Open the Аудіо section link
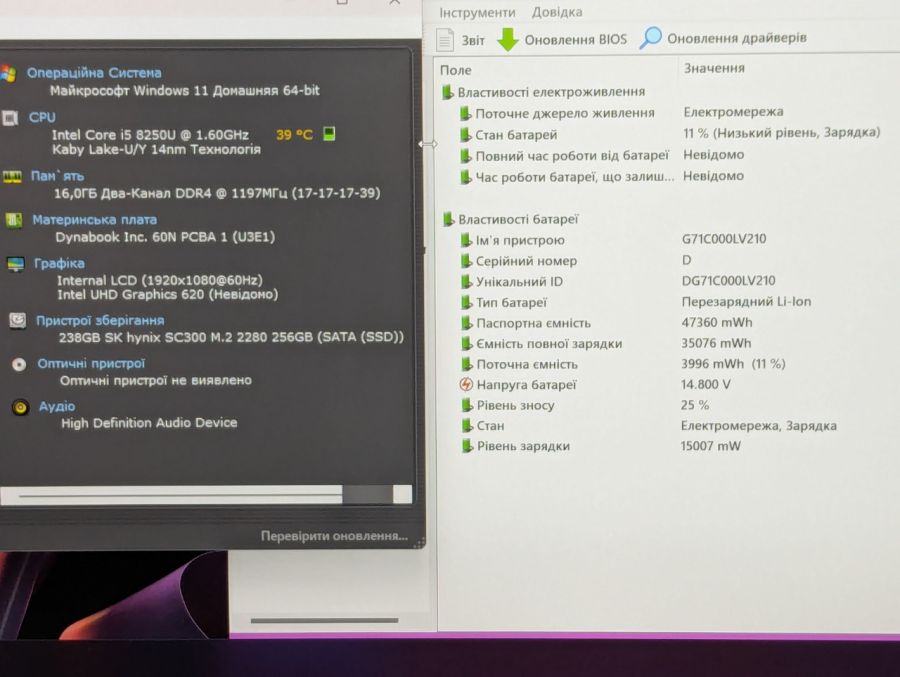900x677 pixels. click(57, 406)
